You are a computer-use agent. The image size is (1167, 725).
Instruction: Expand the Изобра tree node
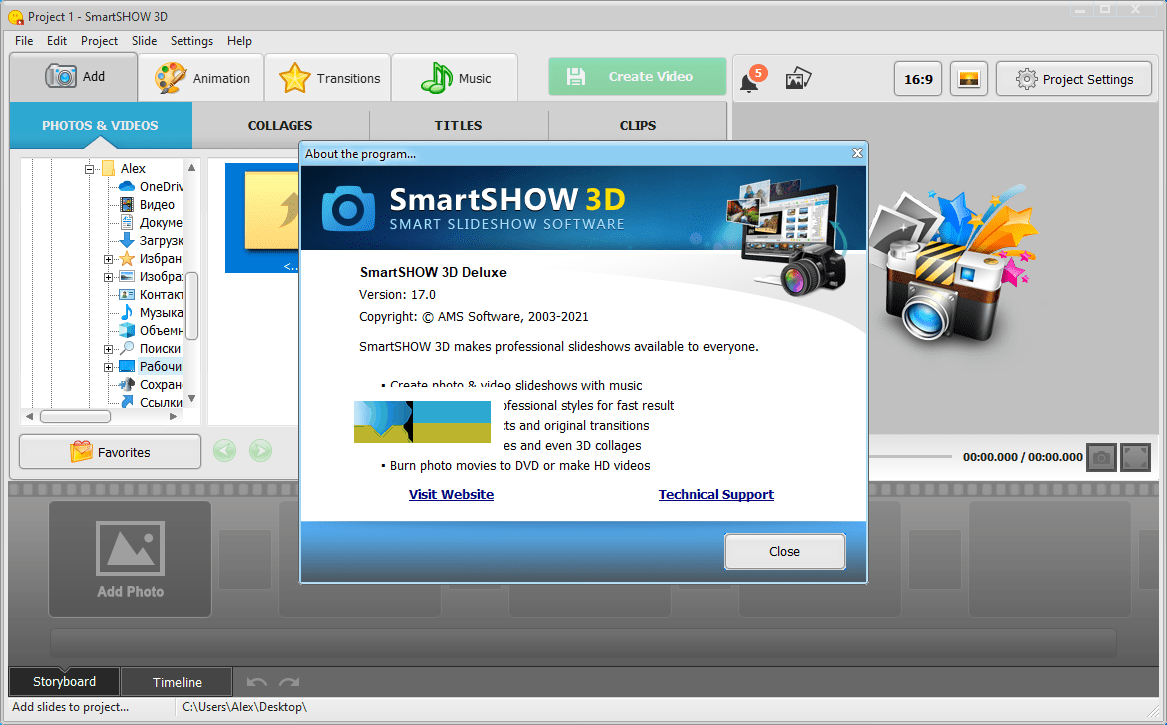pos(109,277)
